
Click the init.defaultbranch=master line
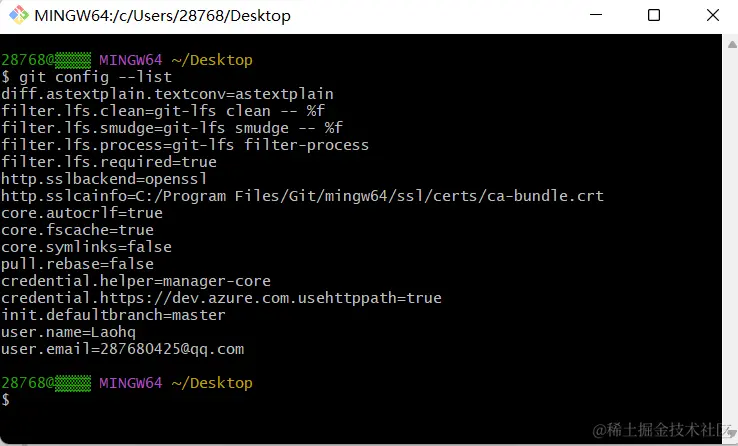pos(113,315)
